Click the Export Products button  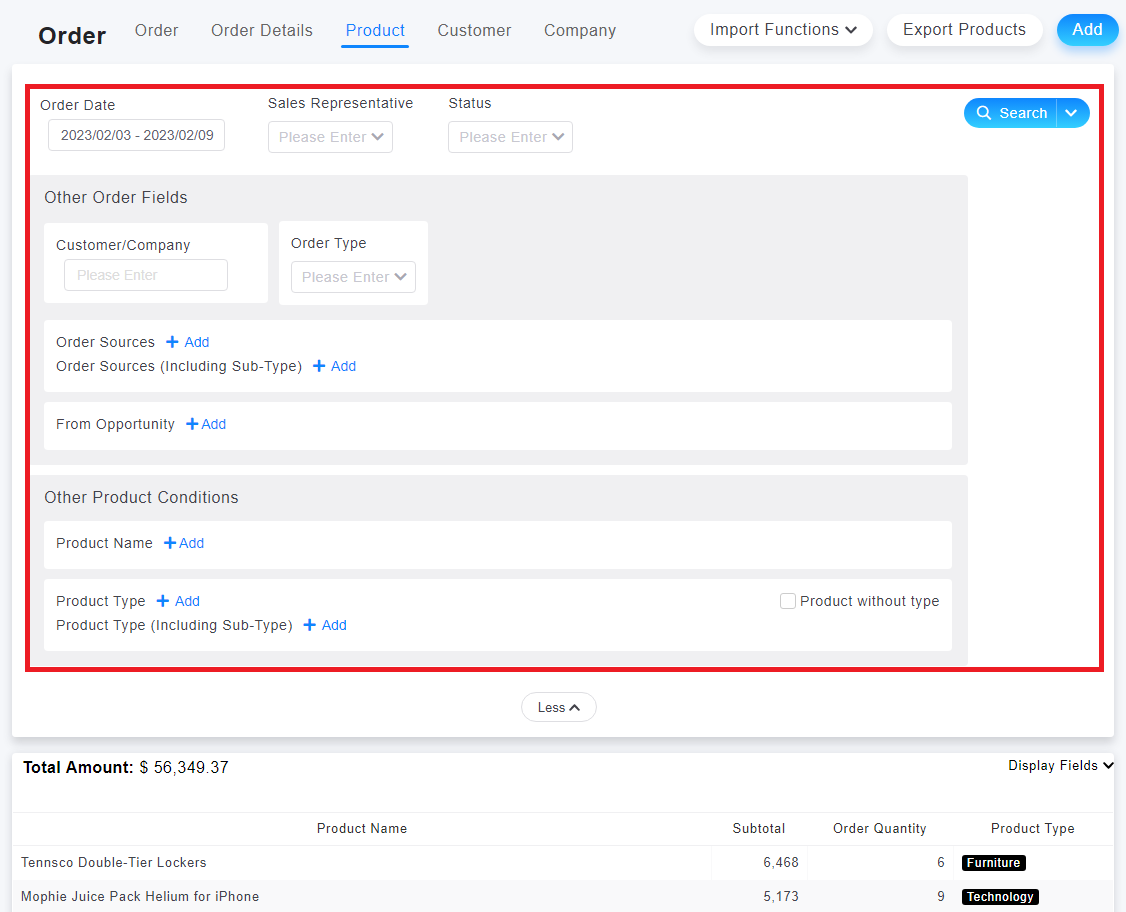coord(964,30)
